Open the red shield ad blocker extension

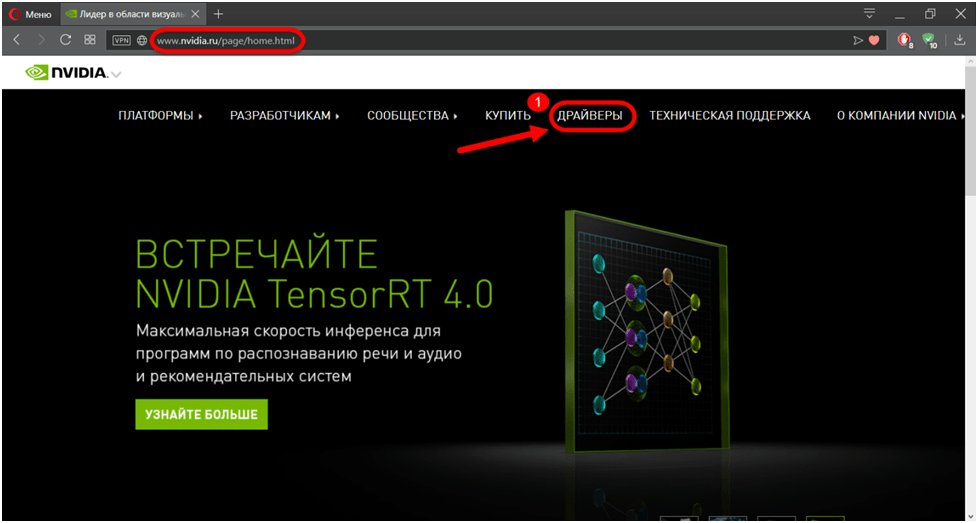pyautogui.click(x=904, y=40)
